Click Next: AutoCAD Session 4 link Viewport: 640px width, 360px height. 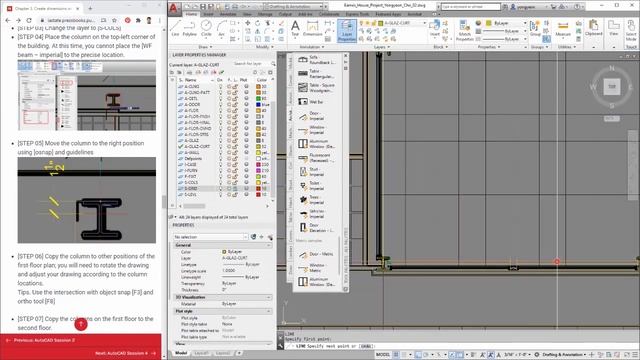[x=126, y=353]
